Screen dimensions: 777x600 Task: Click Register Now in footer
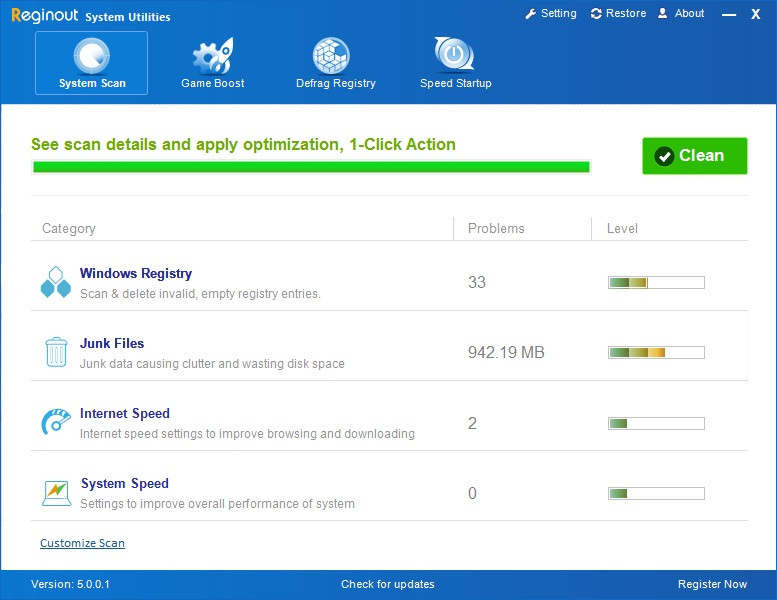712,584
